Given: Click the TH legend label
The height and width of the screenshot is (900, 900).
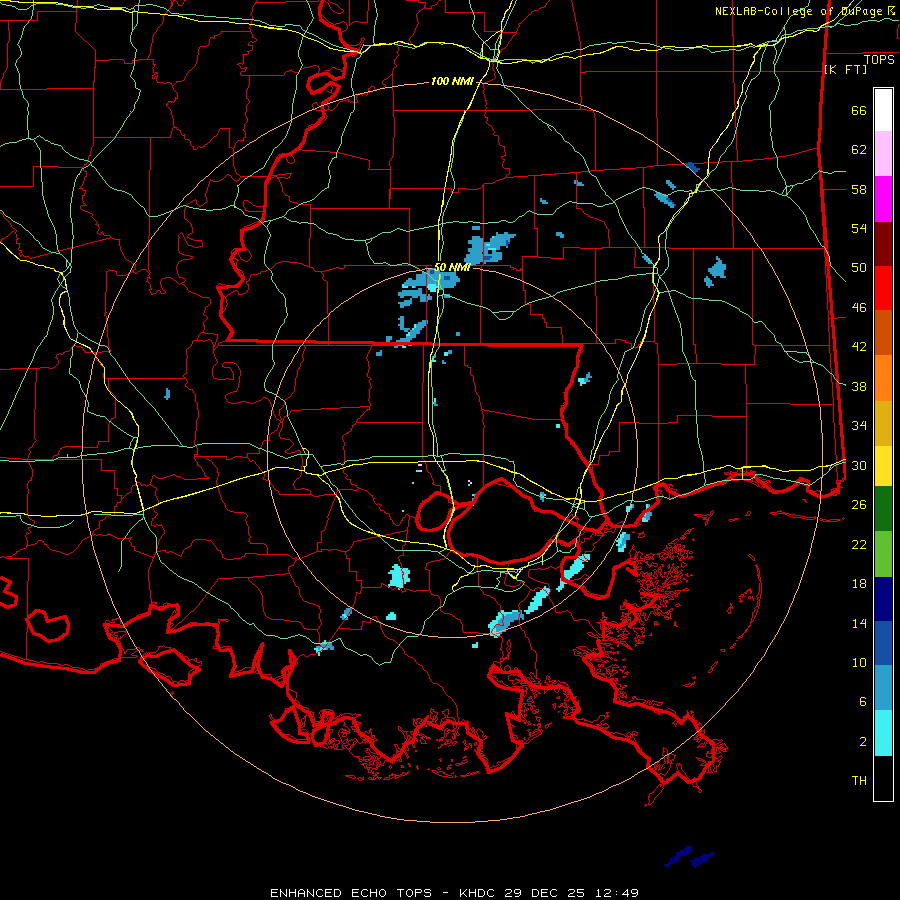Looking at the screenshot, I should (859, 781).
